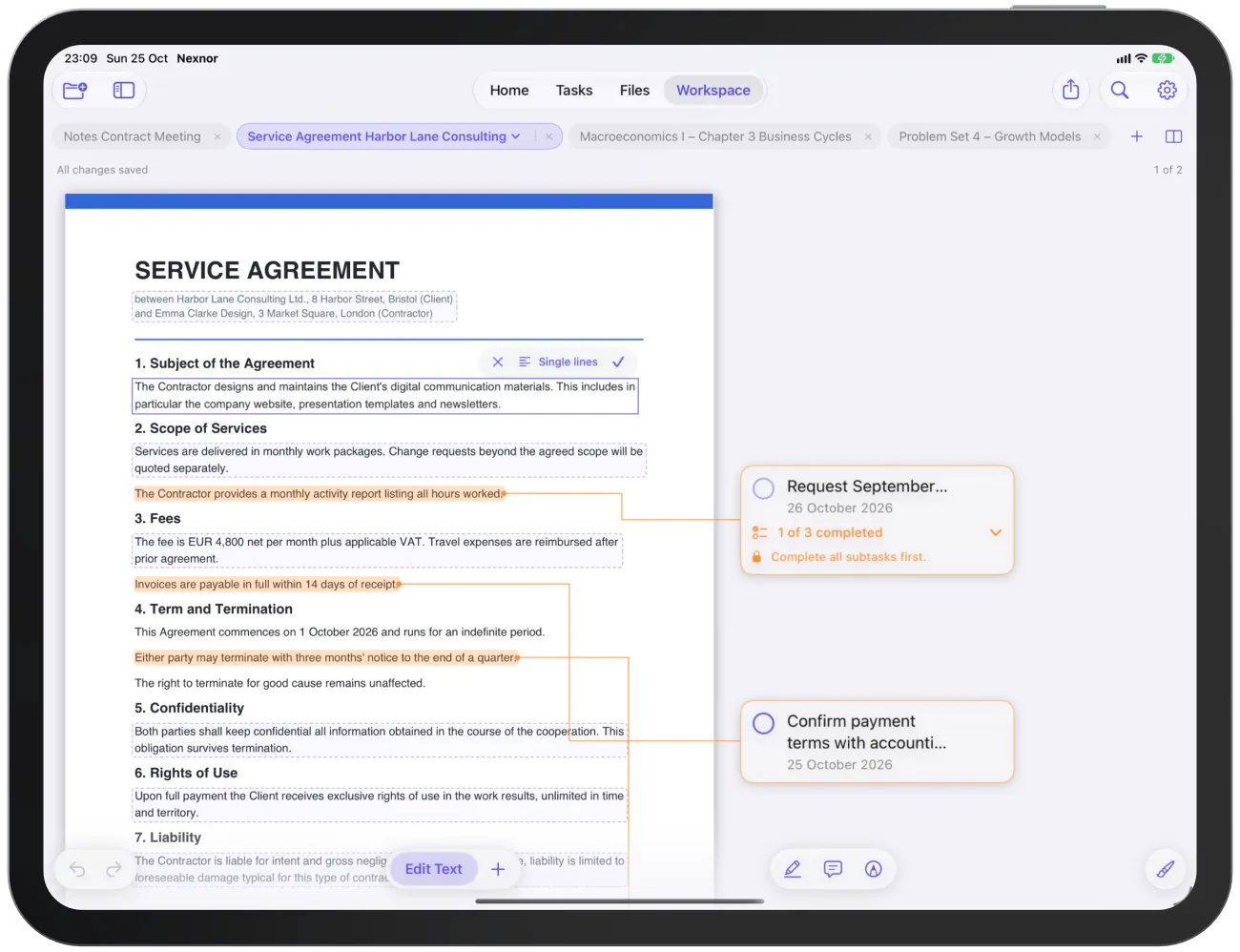
Task: Select highlighted 'Invoices are payable' sentence
Action: coord(266,584)
